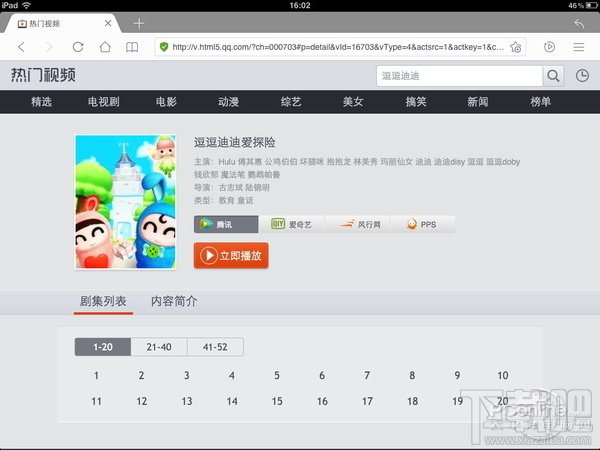The image size is (600, 450).
Task: Select the 腾讯 video source
Action: pos(226,224)
